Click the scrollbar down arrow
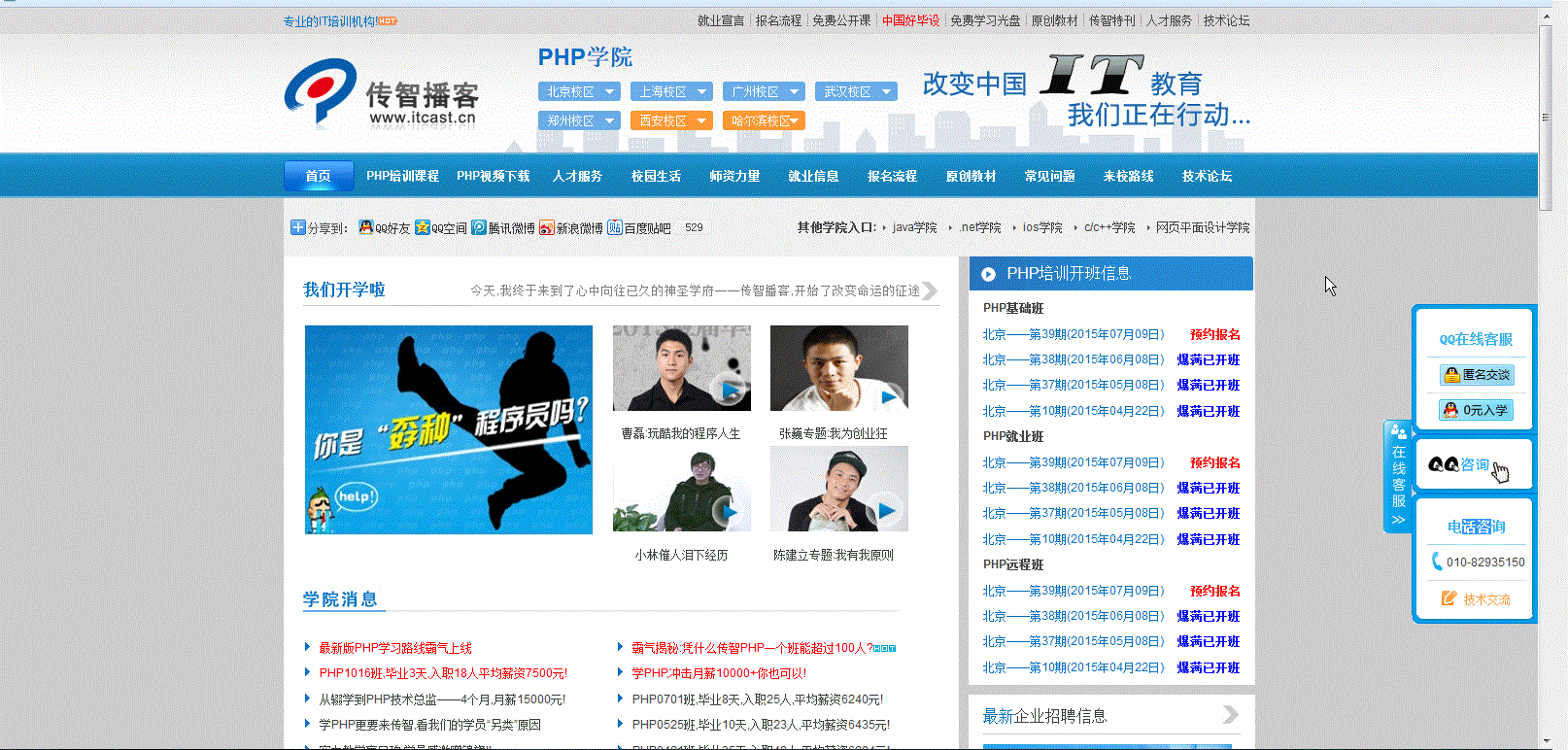The image size is (1568, 750). click(1545, 741)
